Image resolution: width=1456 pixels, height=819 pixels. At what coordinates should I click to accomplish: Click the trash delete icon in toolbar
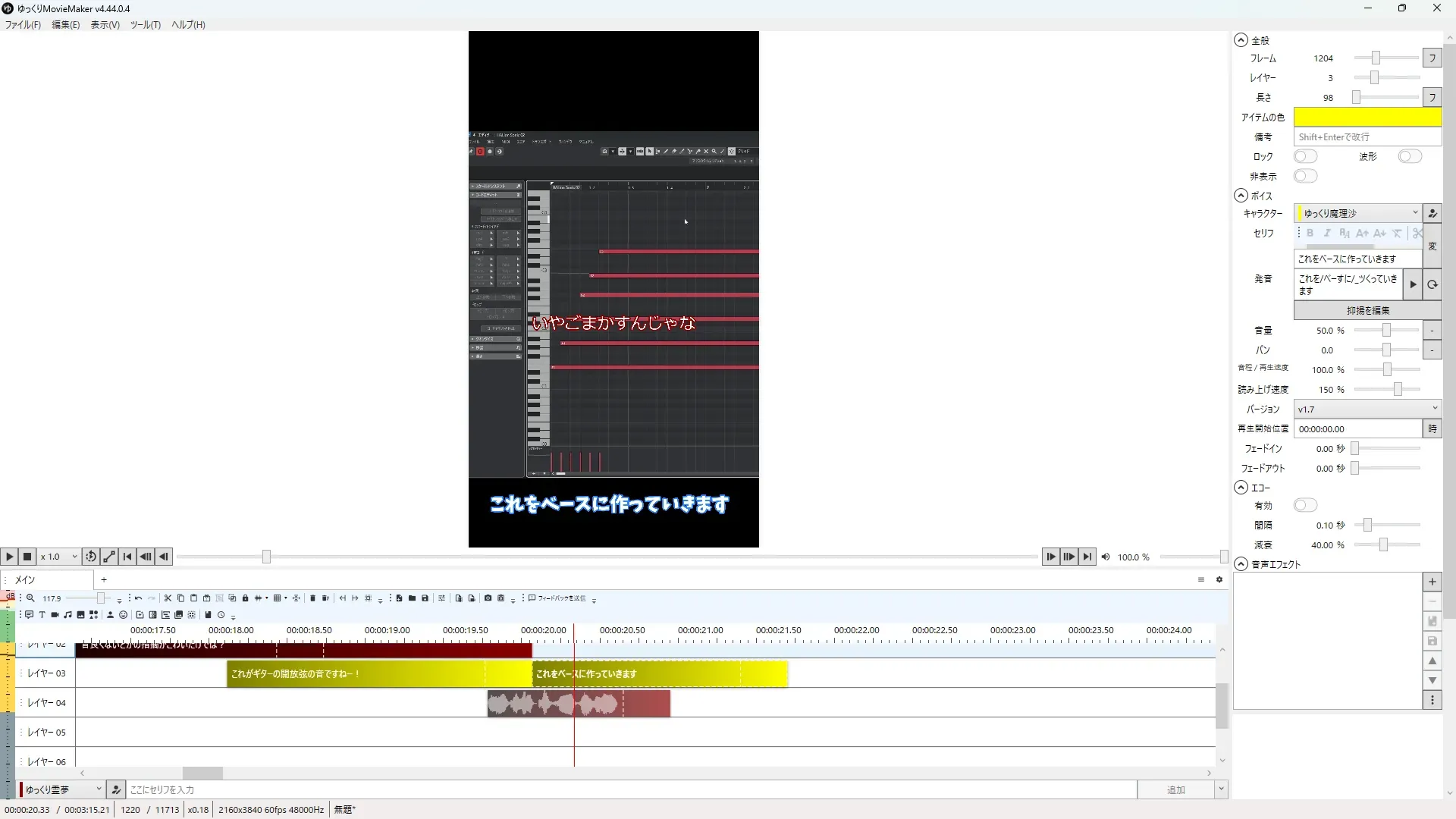[312, 598]
